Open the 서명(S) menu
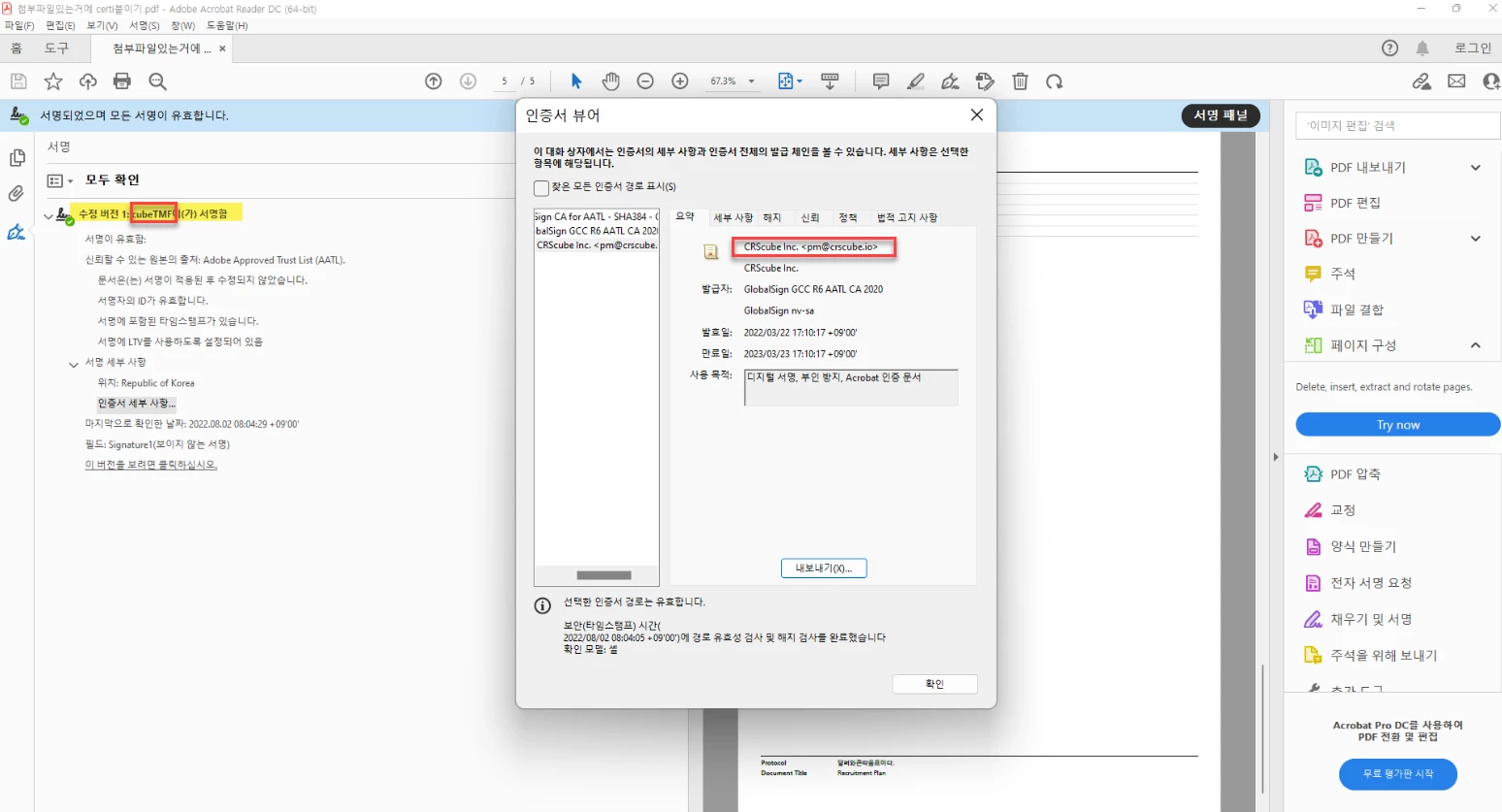Image resolution: width=1502 pixels, height=812 pixels. pos(145,26)
